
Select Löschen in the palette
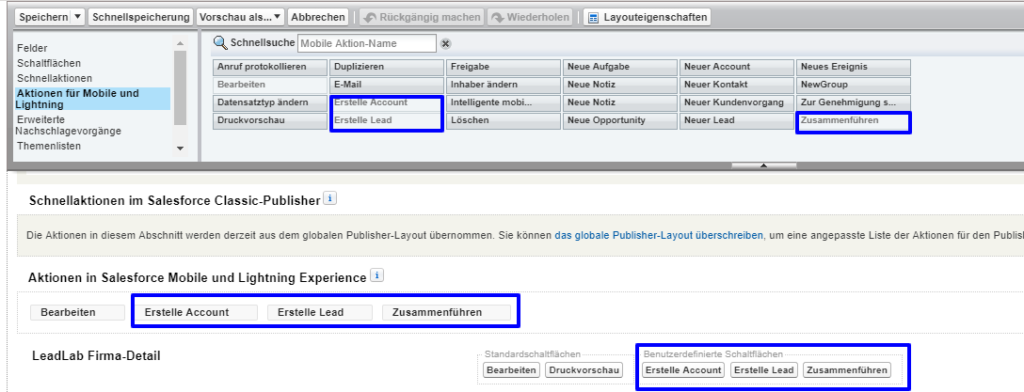pos(503,120)
